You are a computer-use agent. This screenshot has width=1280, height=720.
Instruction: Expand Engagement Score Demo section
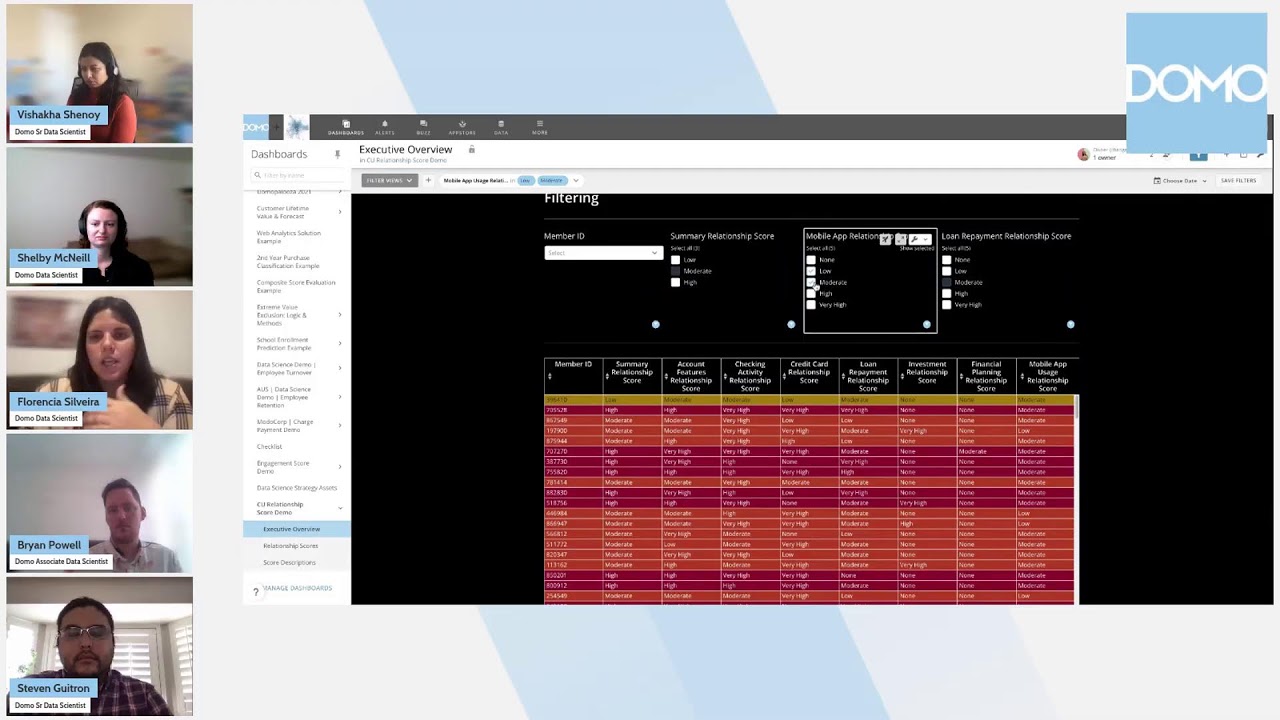(339, 467)
